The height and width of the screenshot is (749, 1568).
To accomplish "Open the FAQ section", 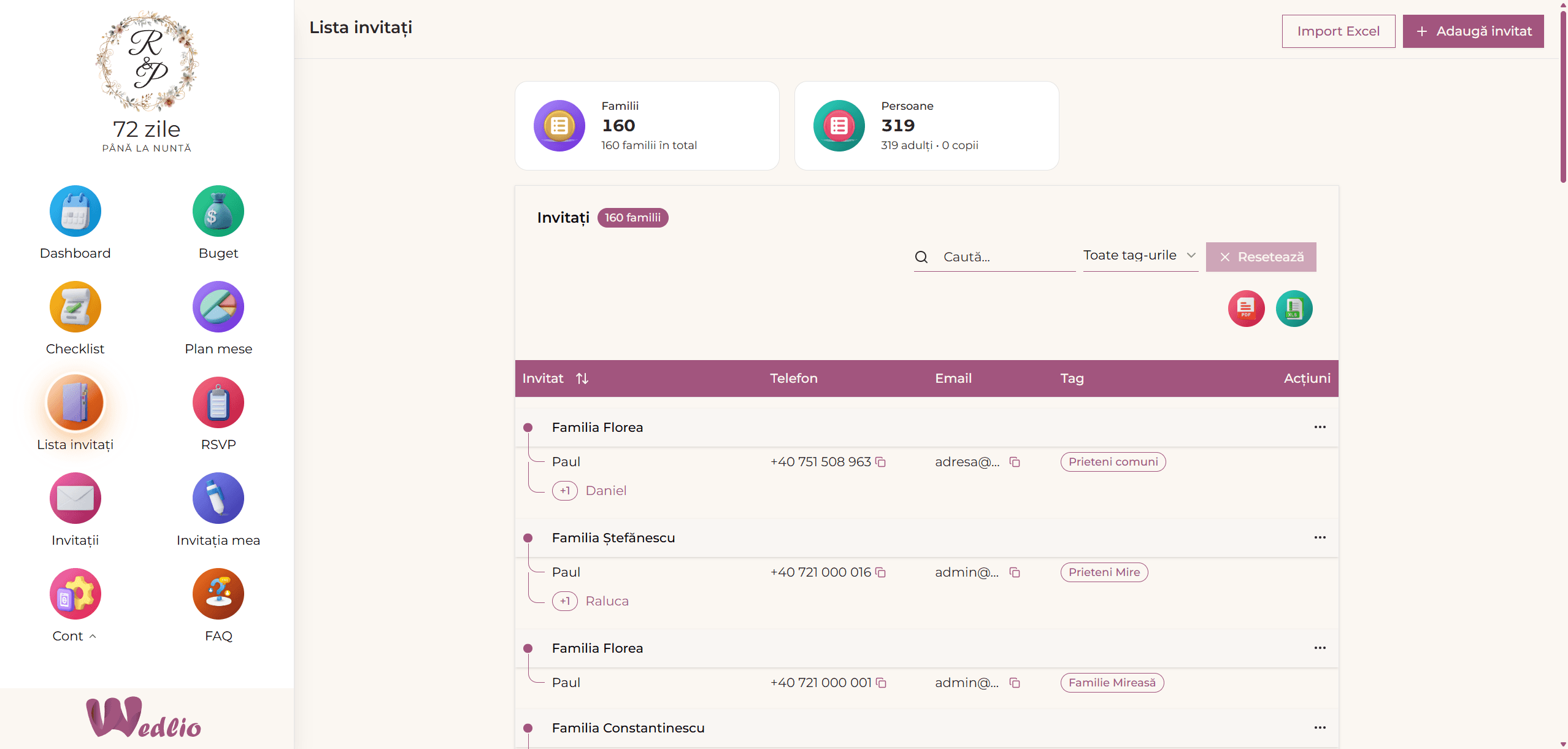I will coord(218,605).
